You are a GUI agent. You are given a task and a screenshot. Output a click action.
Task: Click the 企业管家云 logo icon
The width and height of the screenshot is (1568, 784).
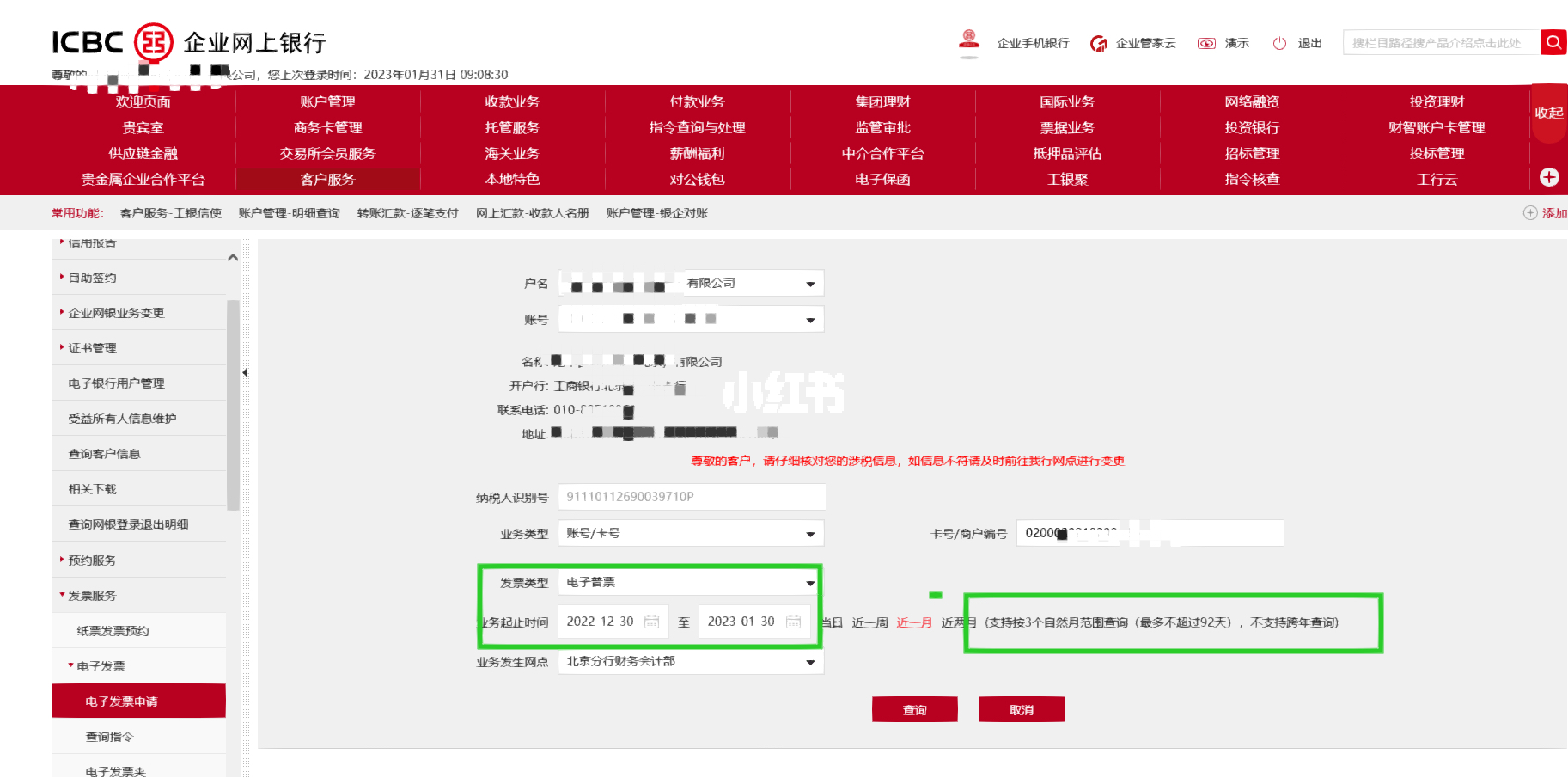pos(1098,43)
